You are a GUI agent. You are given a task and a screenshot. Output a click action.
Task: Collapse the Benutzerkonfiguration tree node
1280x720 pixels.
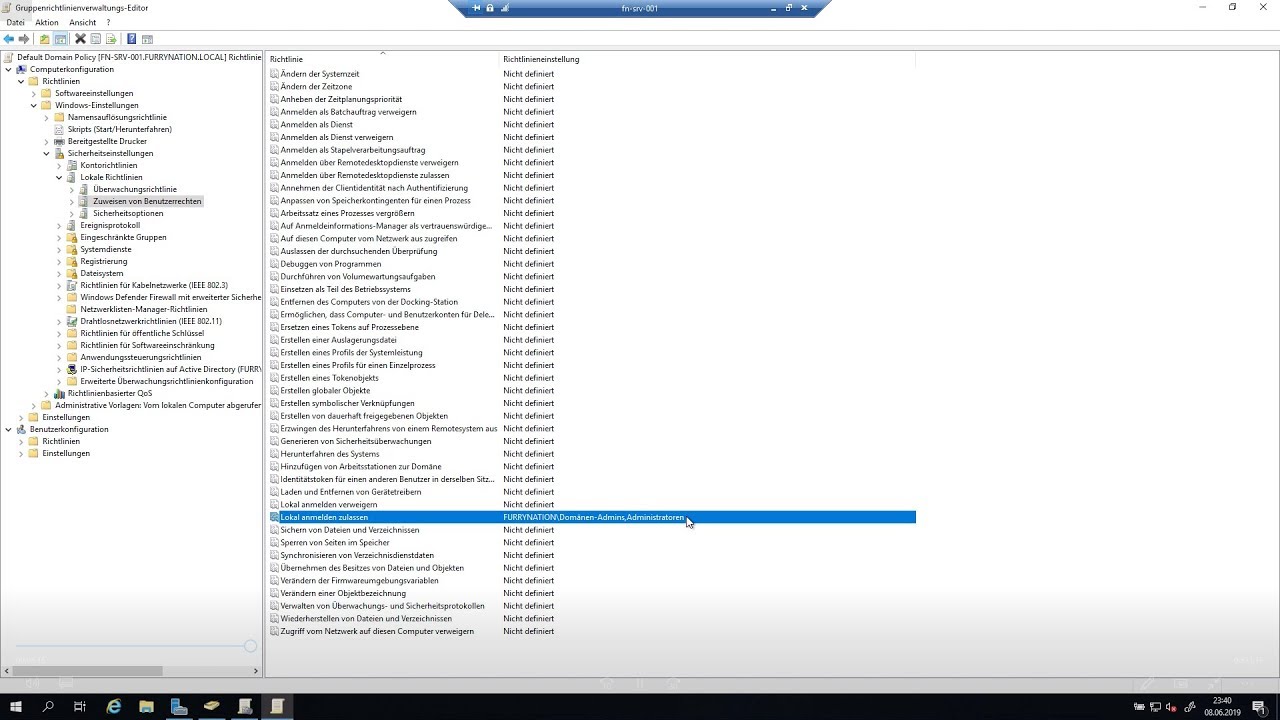point(8,429)
